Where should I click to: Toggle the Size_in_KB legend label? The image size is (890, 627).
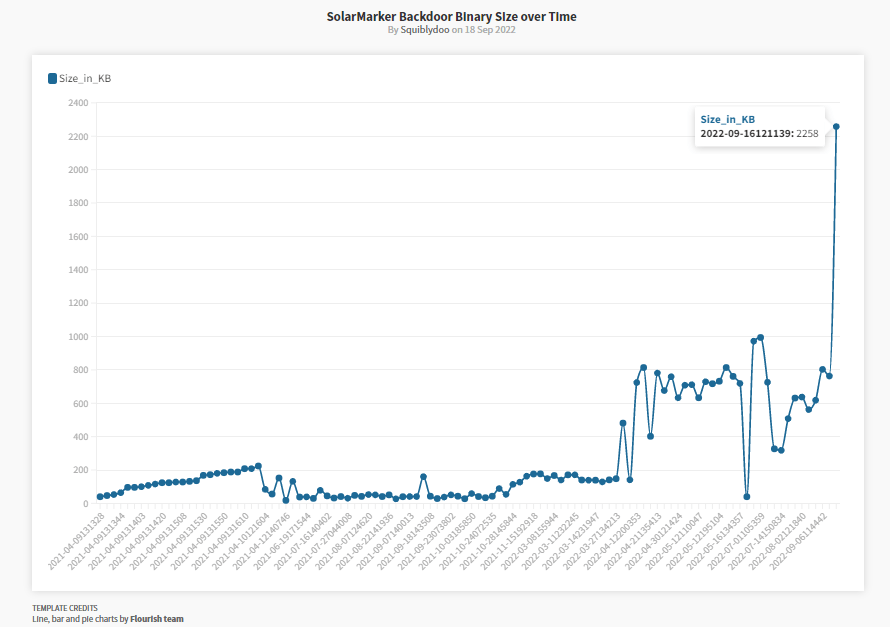click(x=85, y=79)
